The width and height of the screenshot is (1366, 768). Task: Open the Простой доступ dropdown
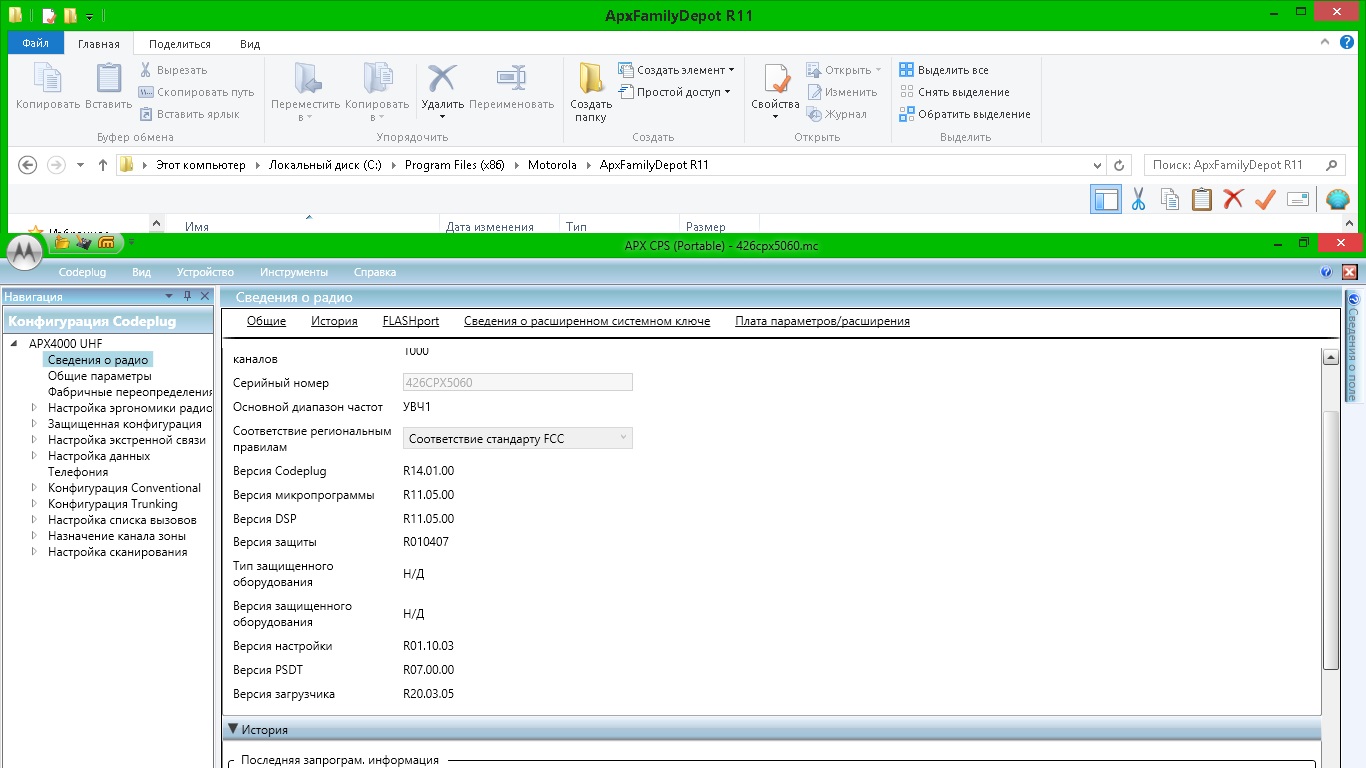pos(675,92)
